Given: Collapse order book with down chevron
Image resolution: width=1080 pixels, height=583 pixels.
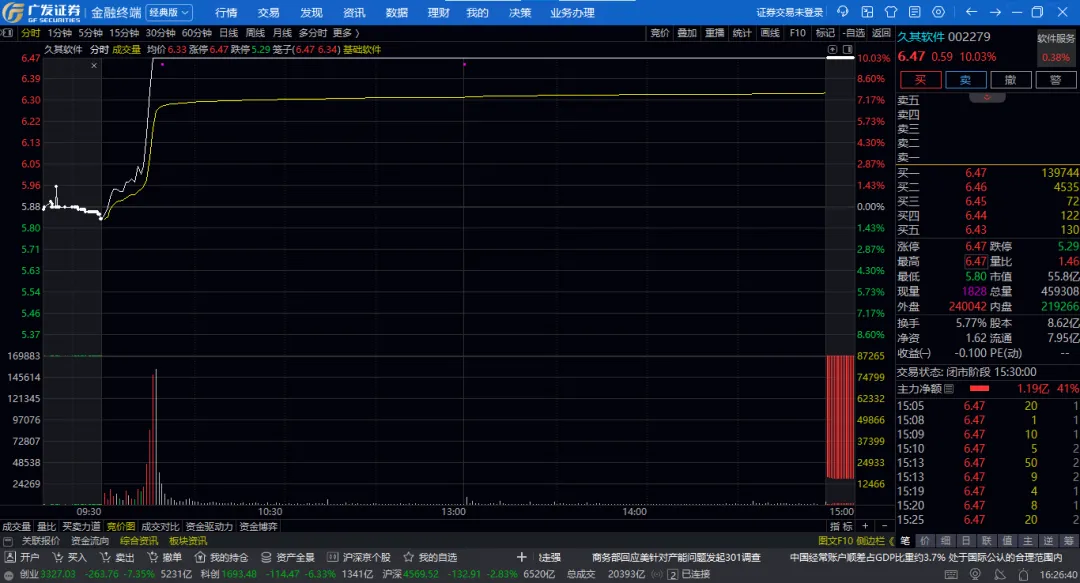Looking at the screenshot, I should pyautogui.click(x=987, y=97).
